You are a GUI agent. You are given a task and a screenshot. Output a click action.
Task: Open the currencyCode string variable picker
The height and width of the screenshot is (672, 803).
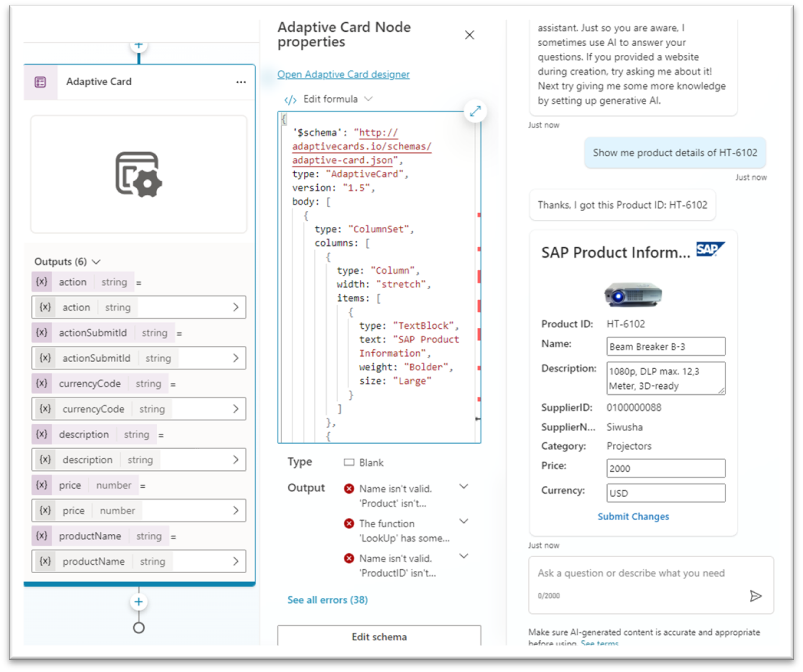tap(138, 409)
